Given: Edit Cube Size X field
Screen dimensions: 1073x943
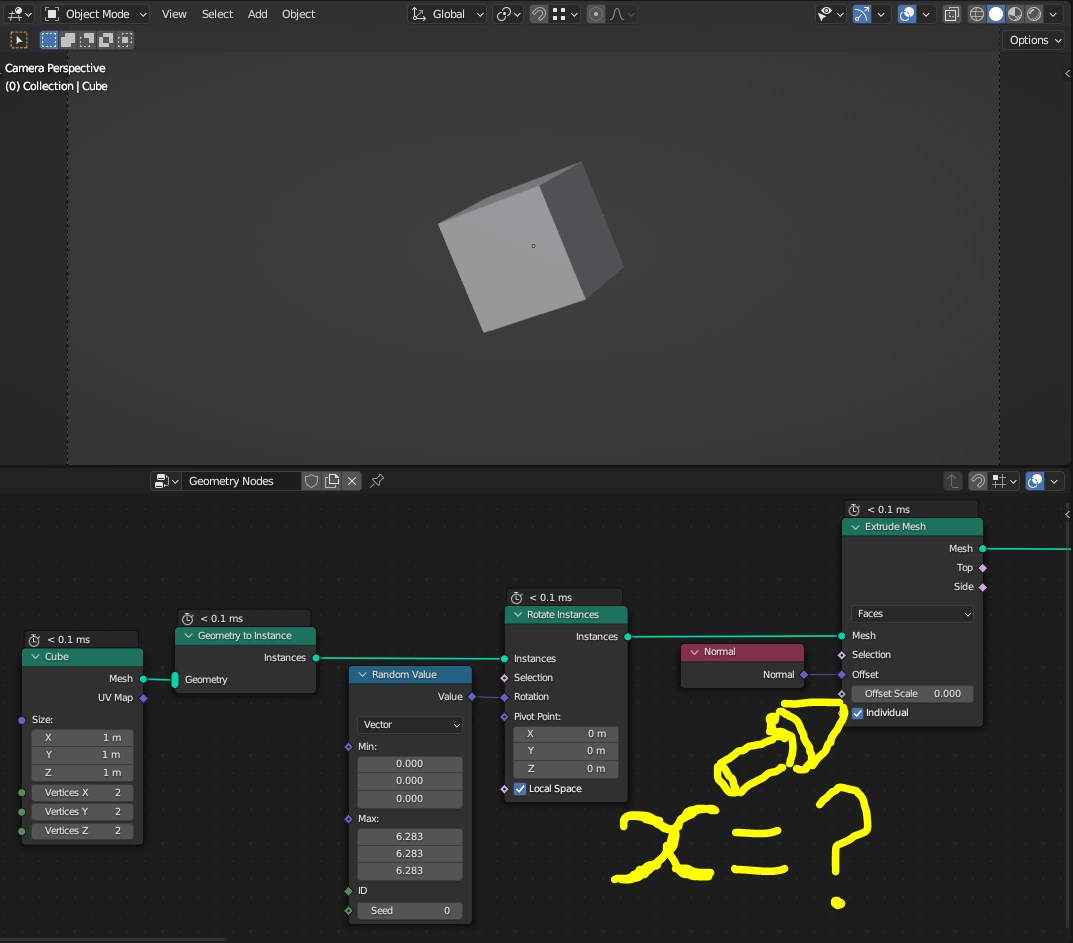Looking at the screenshot, I should click(x=82, y=738).
